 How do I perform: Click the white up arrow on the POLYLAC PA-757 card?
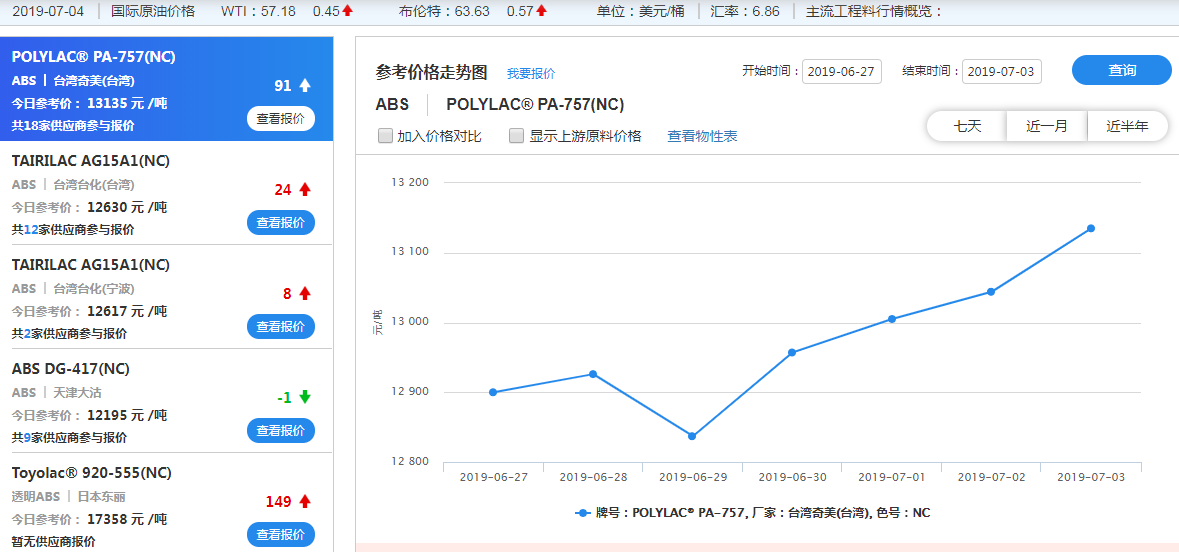[x=305, y=86]
